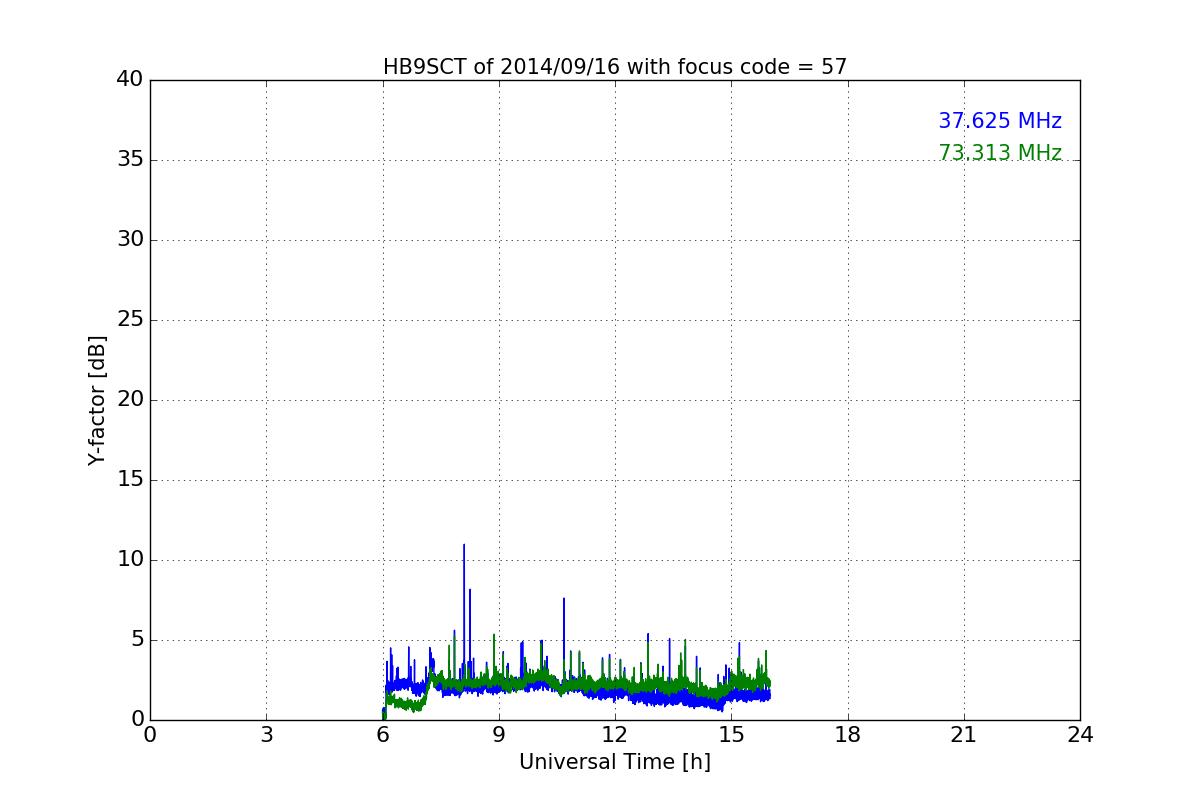
Task: Click the y-axis tick label 35
Action: (130, 160)
